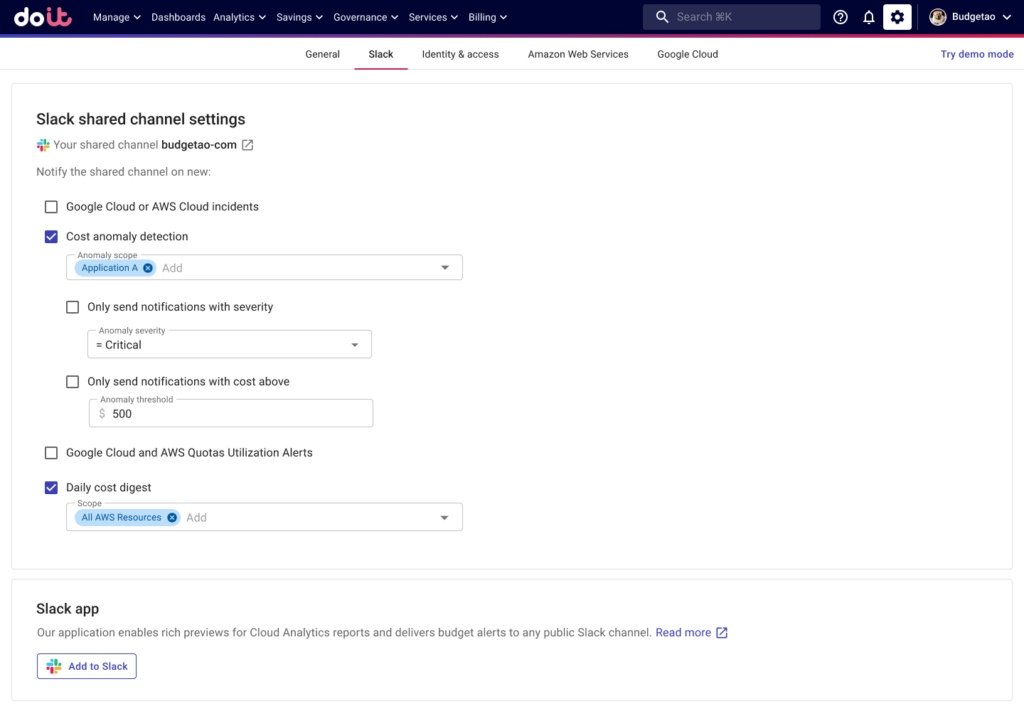Image resolution: width=1024 pixels, height=711 pixels.
Task: Click the settings gear icon
Action: click(x=897, y=17)
